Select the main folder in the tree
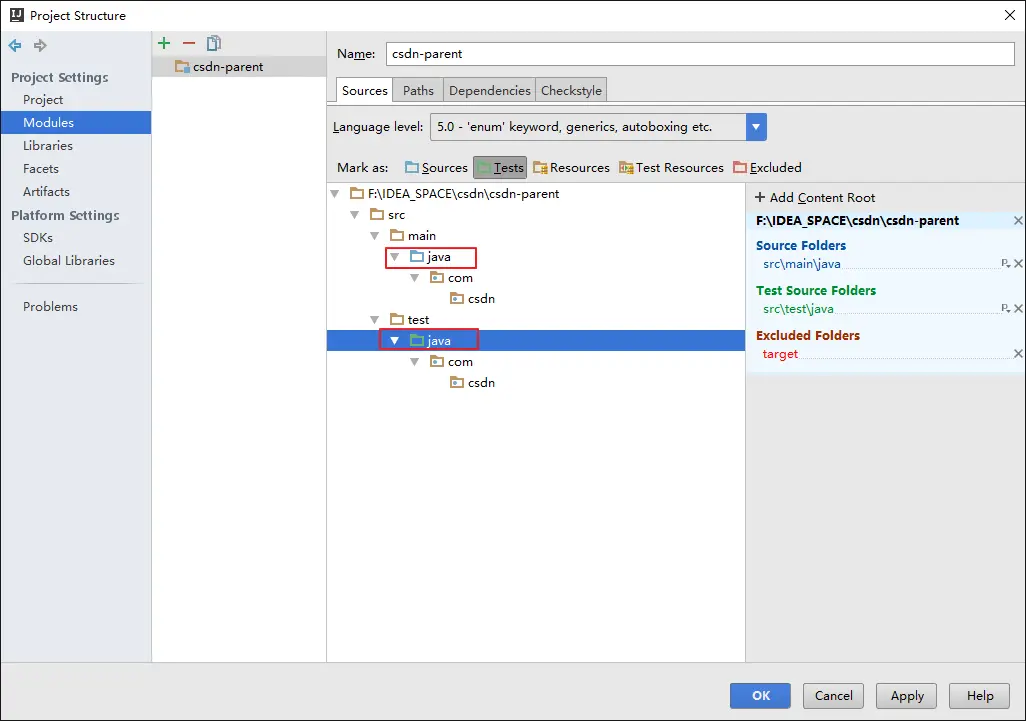The image size is (1026, 721). pyautogui.click(x=413, y=236)
